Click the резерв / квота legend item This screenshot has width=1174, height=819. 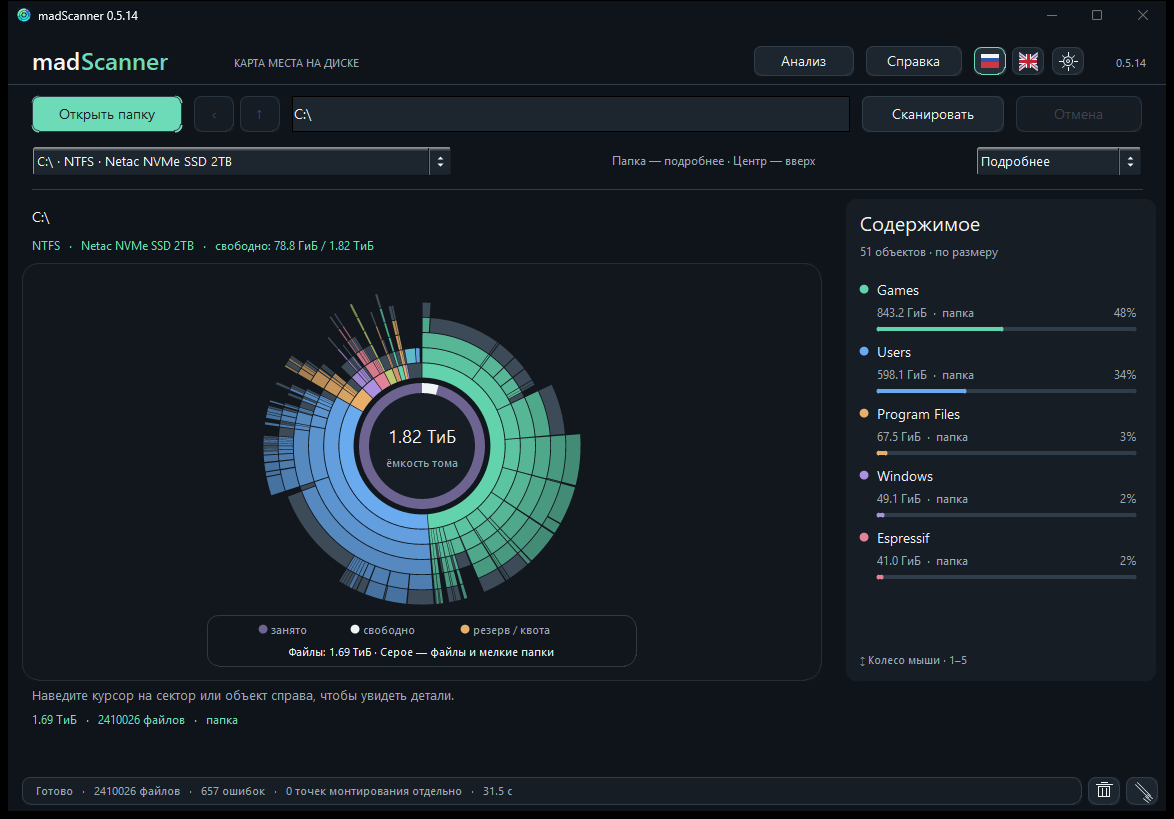point(505,630)
